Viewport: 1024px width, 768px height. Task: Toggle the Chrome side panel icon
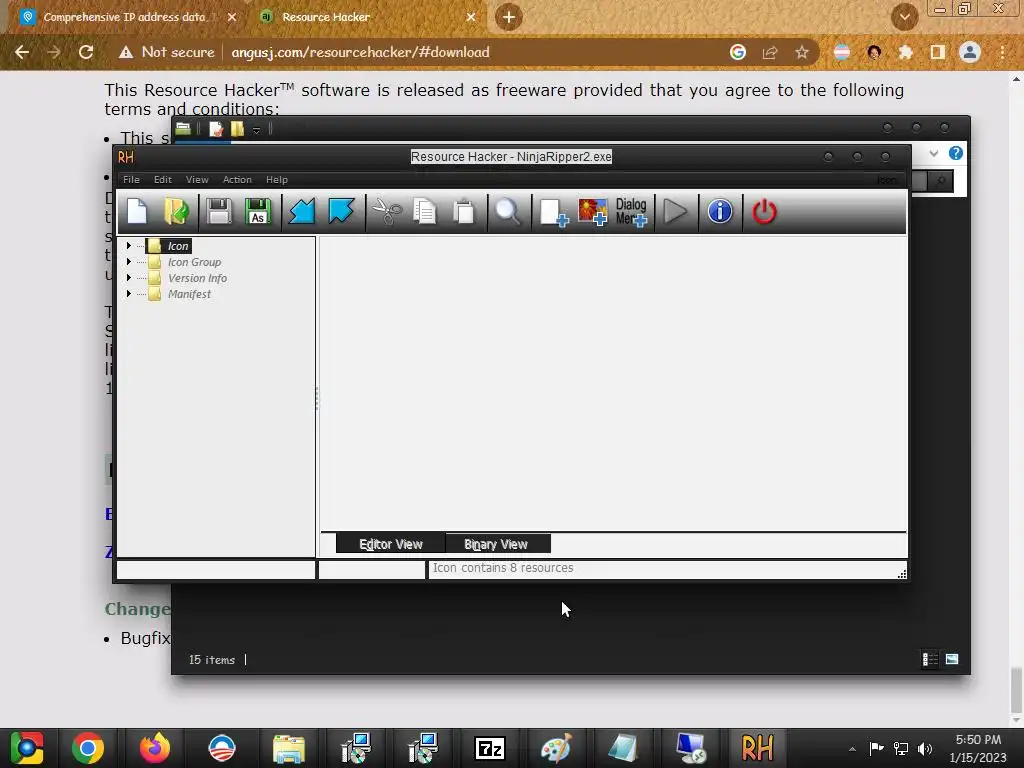pos(938,52)
